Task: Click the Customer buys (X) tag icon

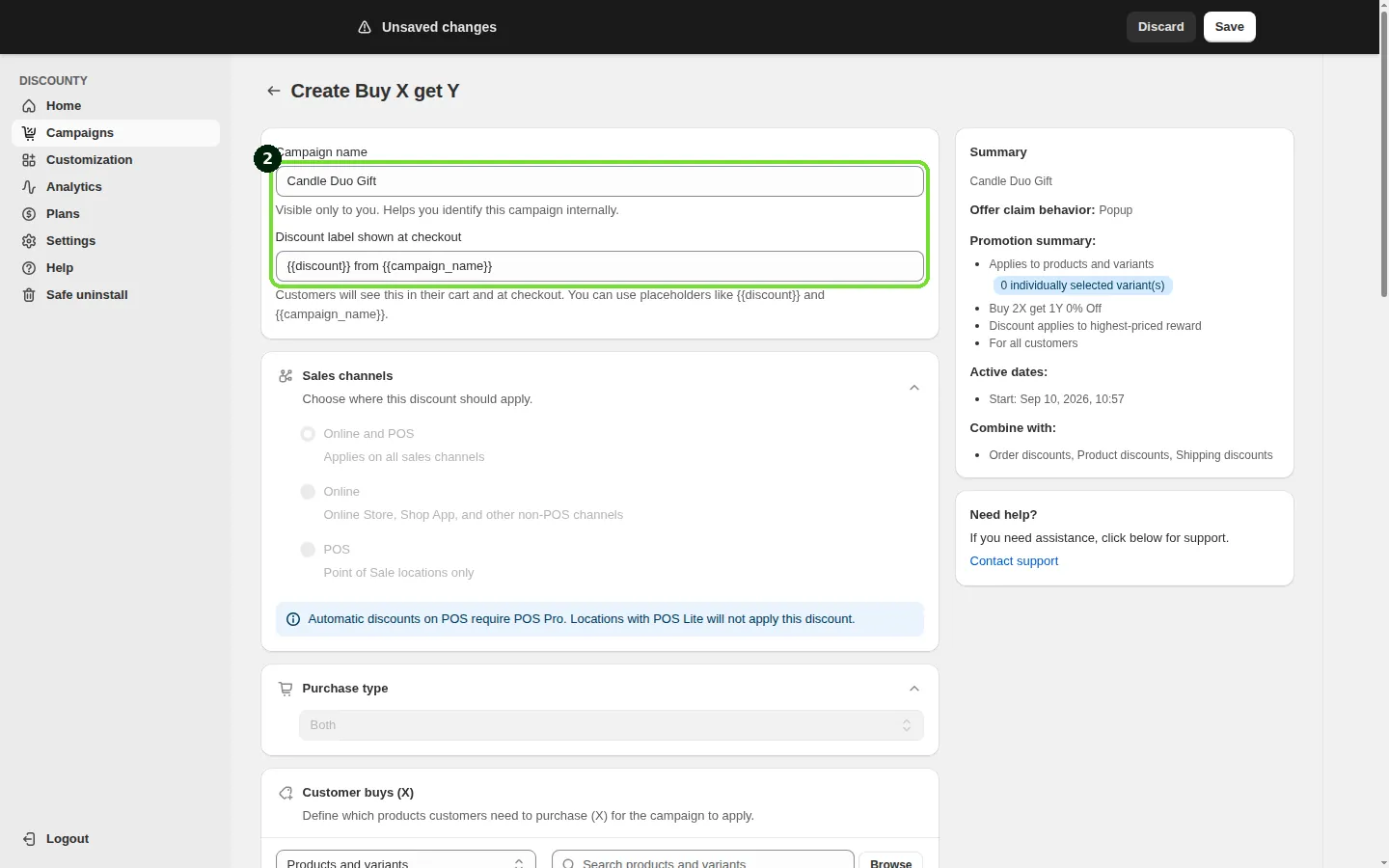Action: (x=286, y=793)
